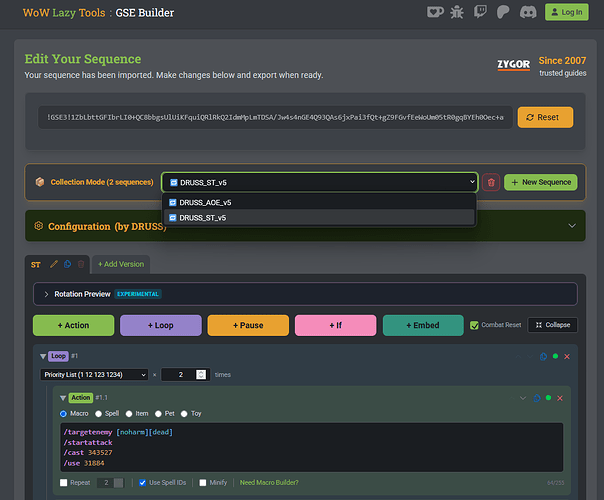The height and width of the screenshot is (500, 604).
Task: Remove Loop #1 with red X
Action: pos(567,356)
